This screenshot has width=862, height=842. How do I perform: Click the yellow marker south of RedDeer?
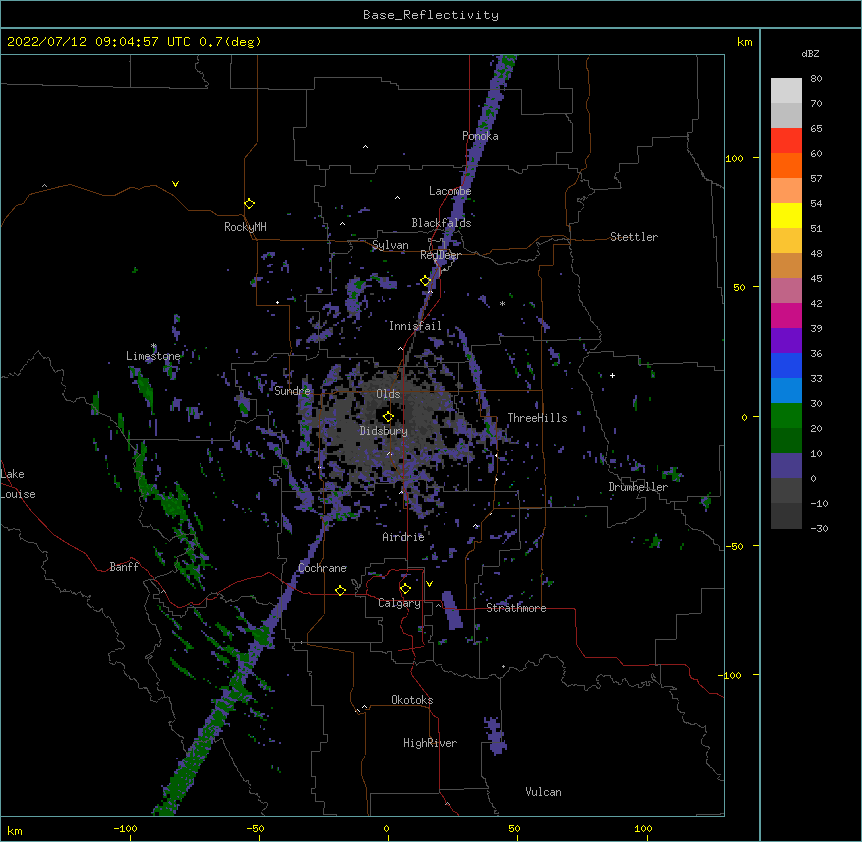pos(426,281)
